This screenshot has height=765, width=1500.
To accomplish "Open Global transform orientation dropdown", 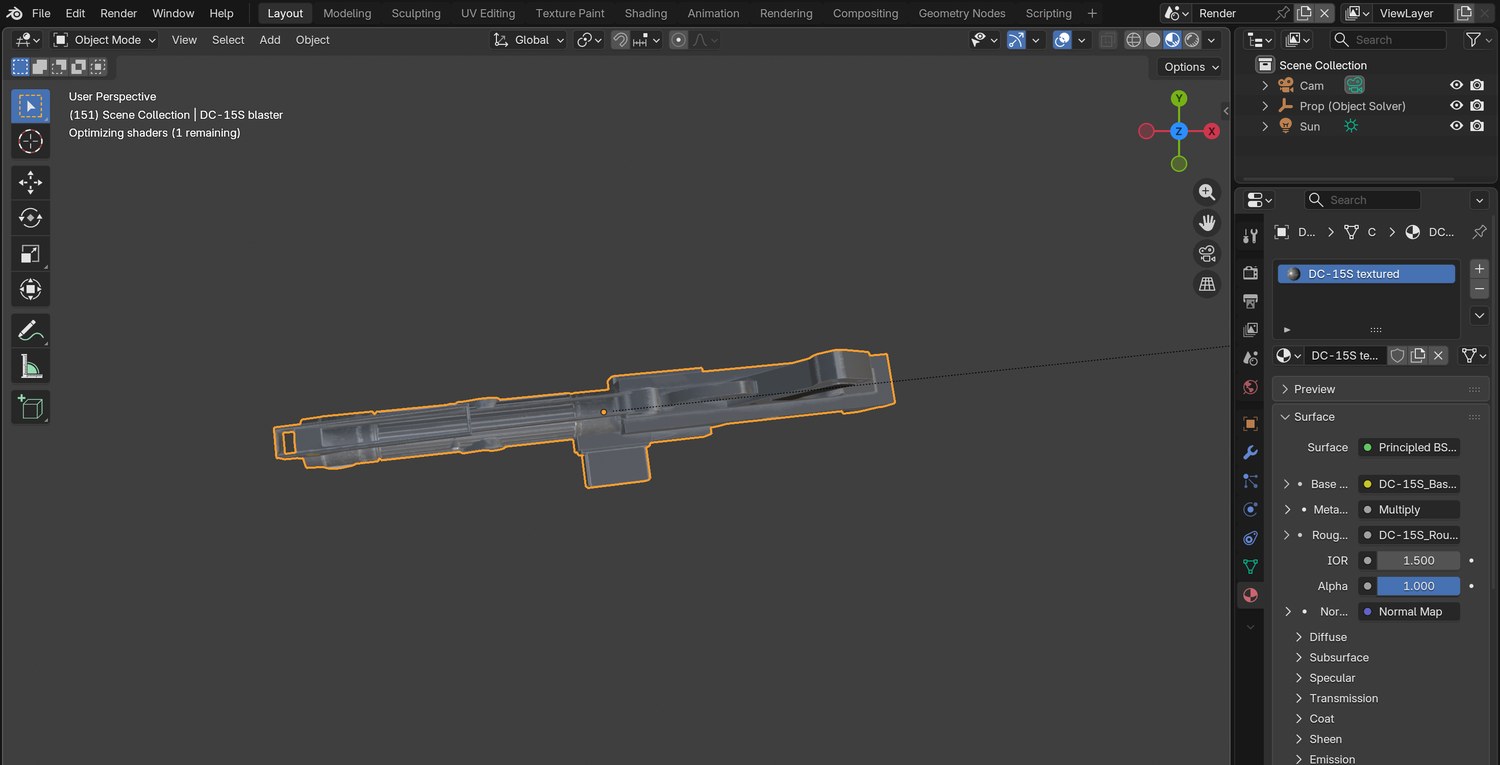I will click(529, 40).
